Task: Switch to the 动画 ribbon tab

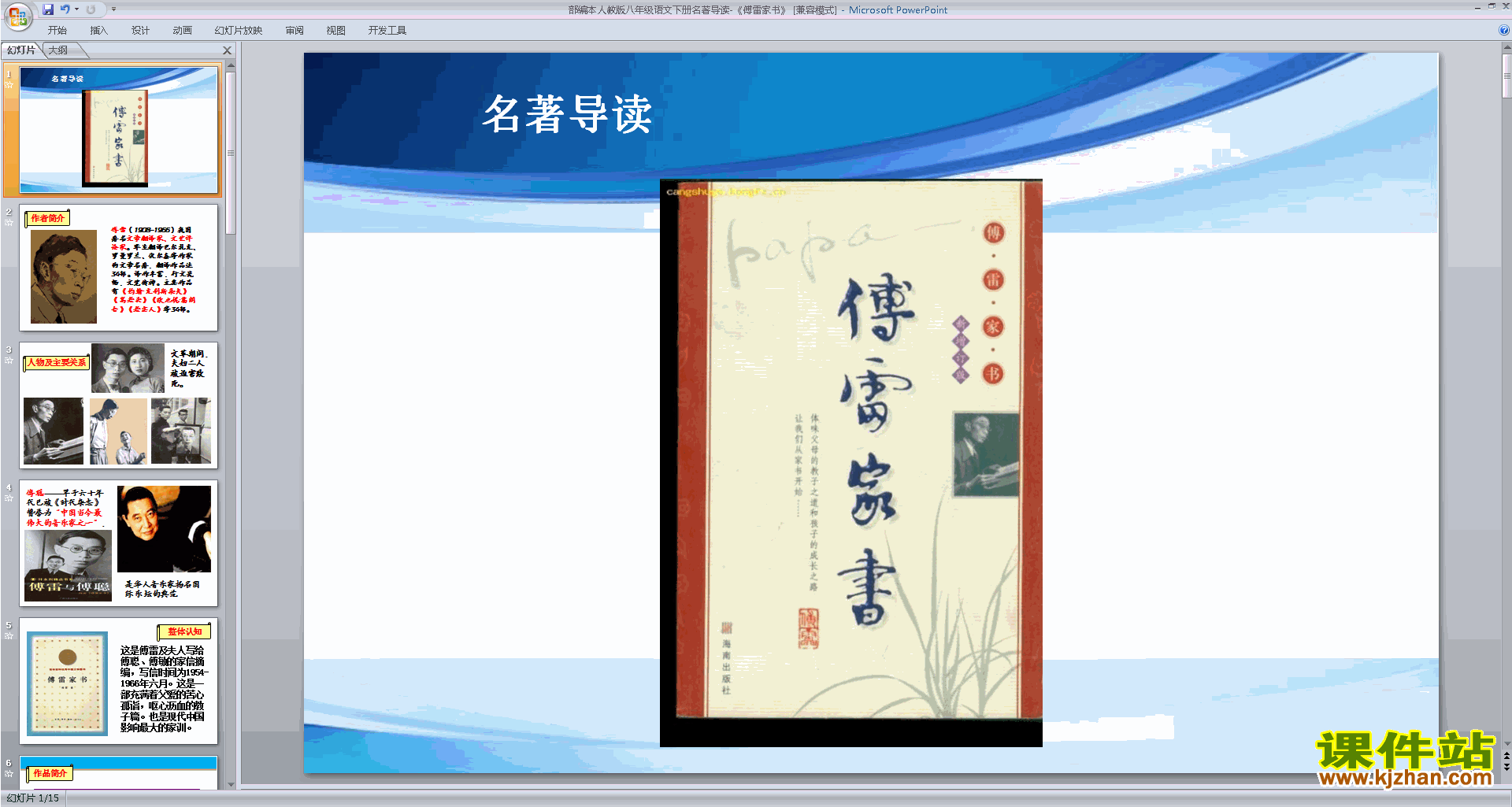Action: 182,31
